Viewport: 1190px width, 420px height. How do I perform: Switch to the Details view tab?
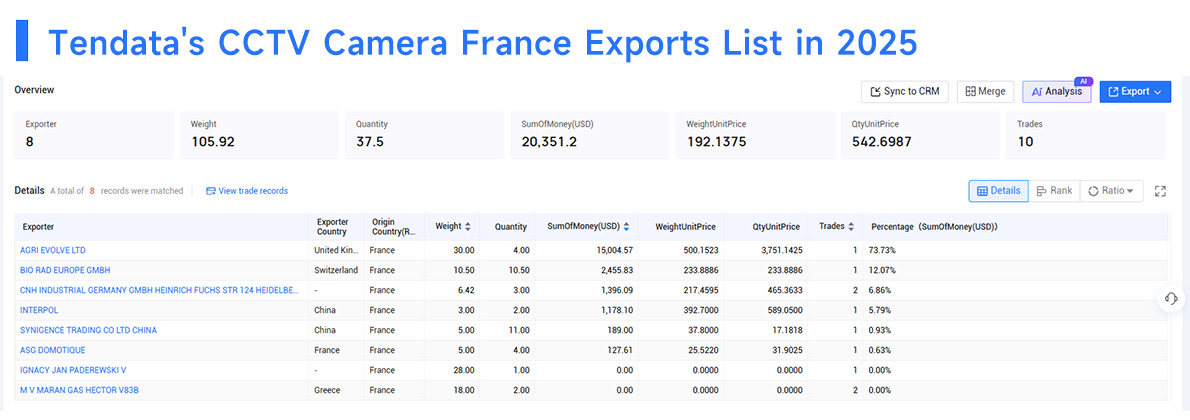point(998,191)
